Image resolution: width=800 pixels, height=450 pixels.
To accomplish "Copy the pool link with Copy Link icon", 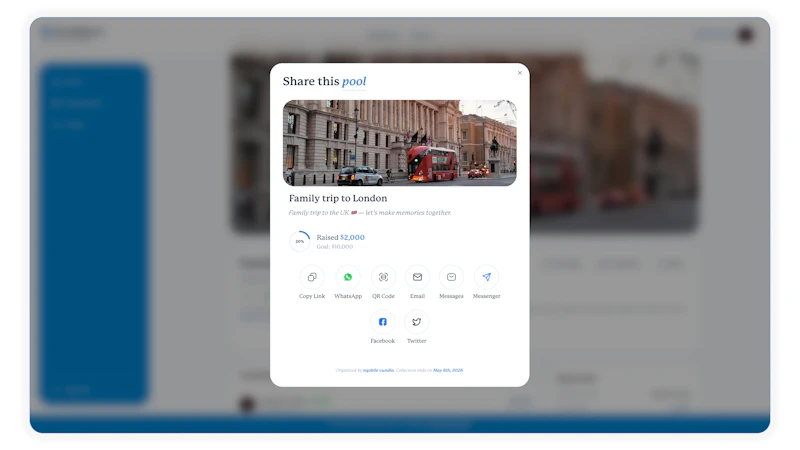I will pyautogui.click(x=312, y=277).
